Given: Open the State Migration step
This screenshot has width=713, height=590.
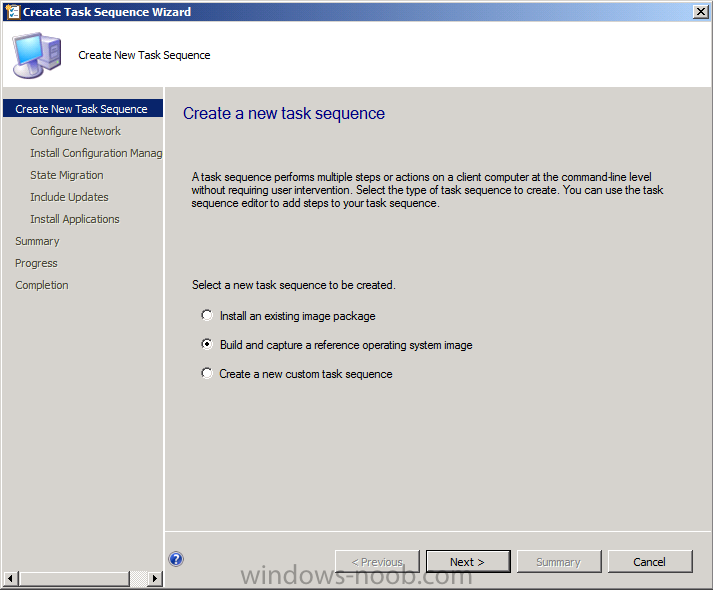Looking at the screenshot, I should pyautogui.click(x=67, y=175).
